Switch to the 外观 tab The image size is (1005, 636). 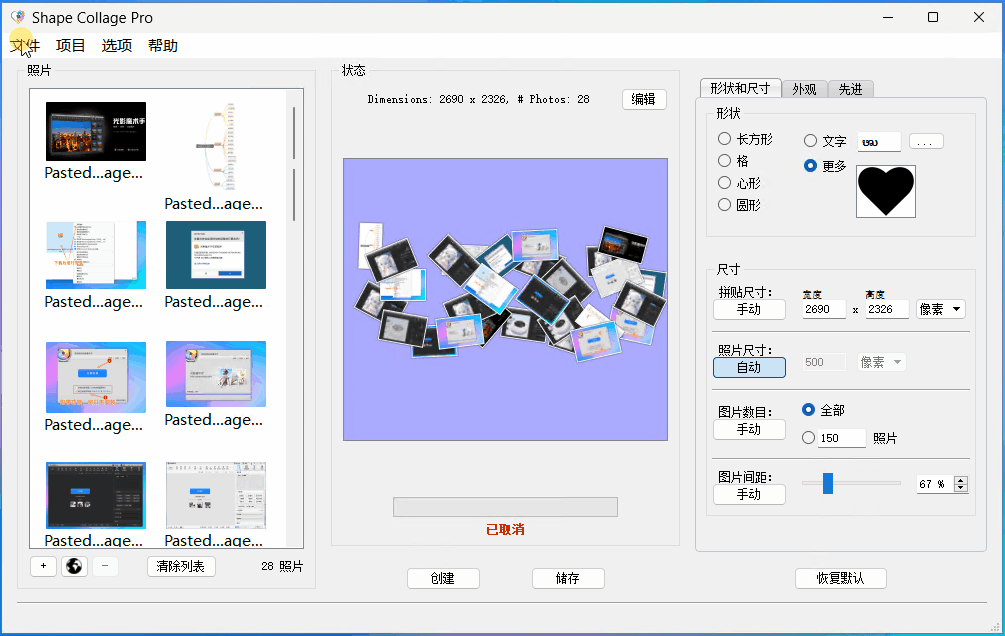pos(804,89)
